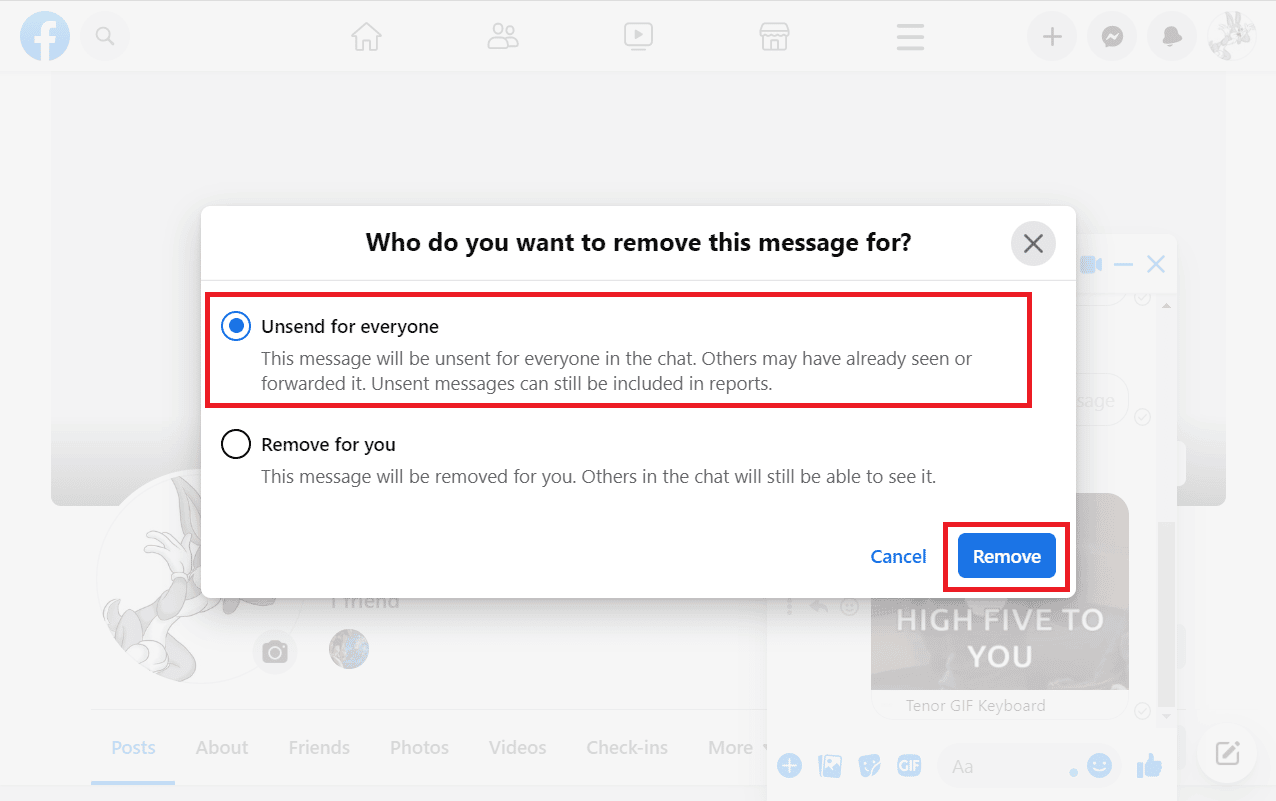Go to the Watch video section
This screenshot has width=1276, height=801.
point(638,36)
